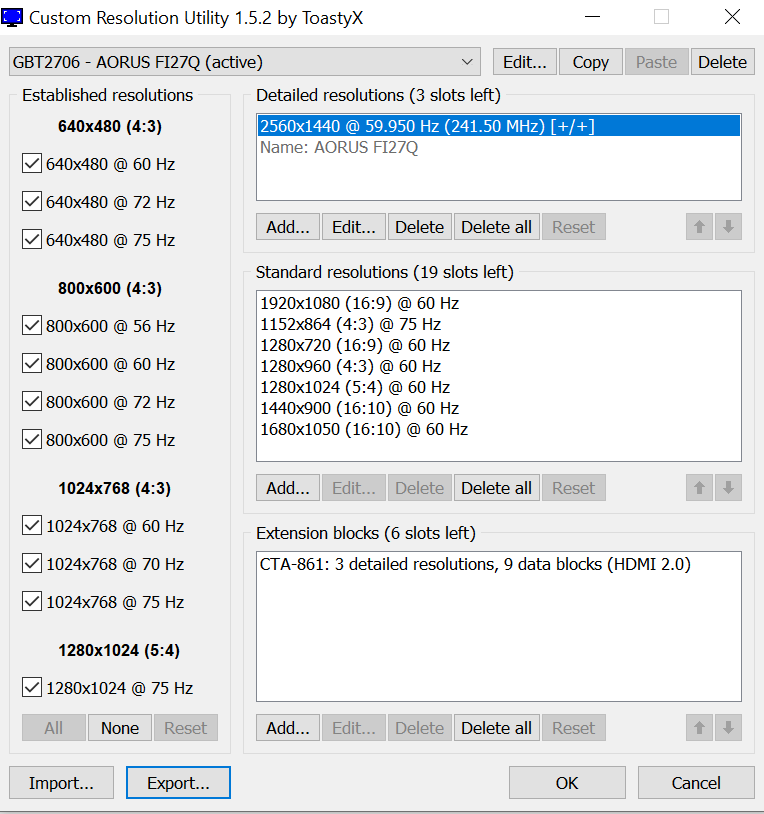Uncheck 640x480 @ 60 Hz
Image resolution: width=764 pixels, height=814 pixels.
click(x=32, y=164)
